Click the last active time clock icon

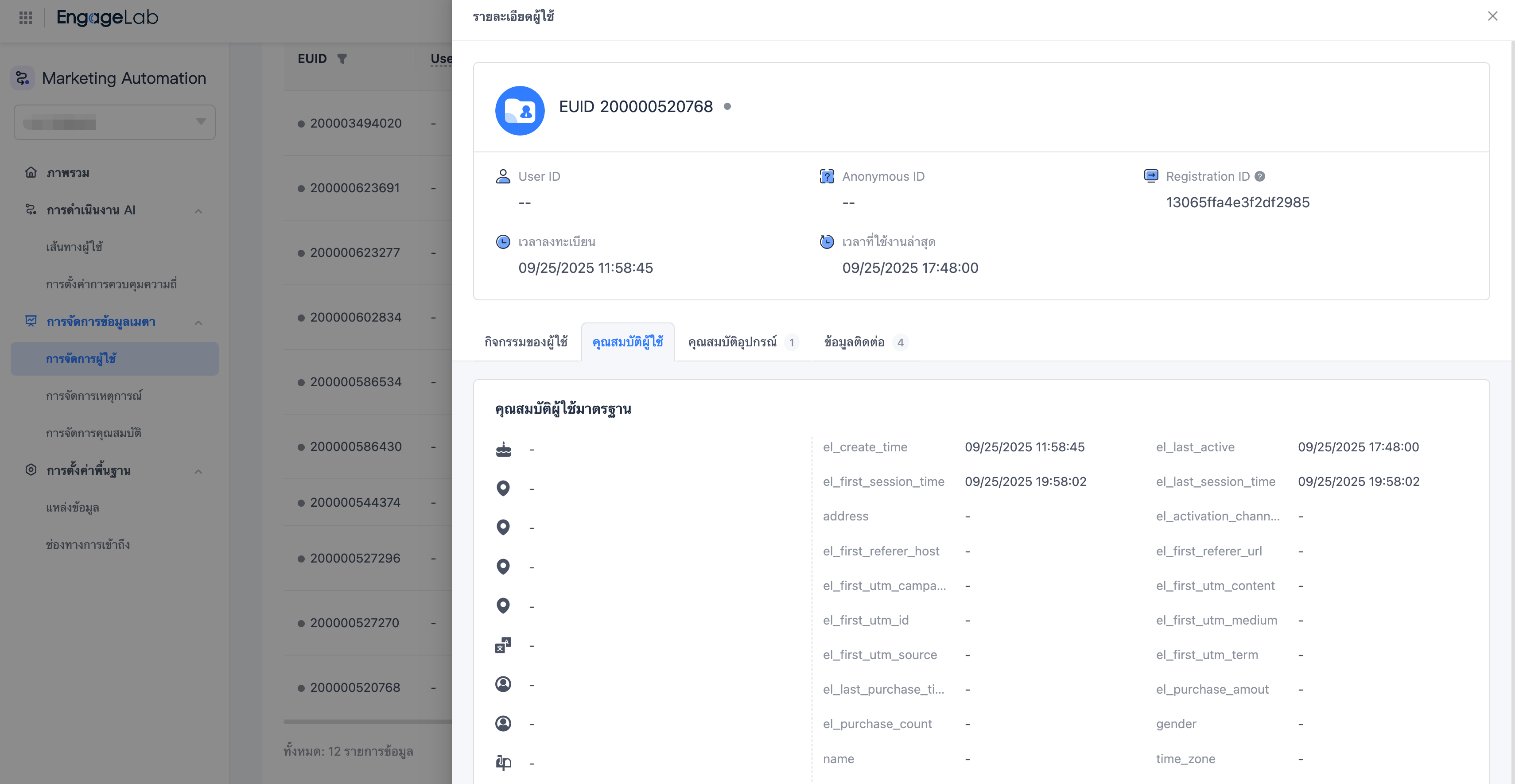point(827,242)
